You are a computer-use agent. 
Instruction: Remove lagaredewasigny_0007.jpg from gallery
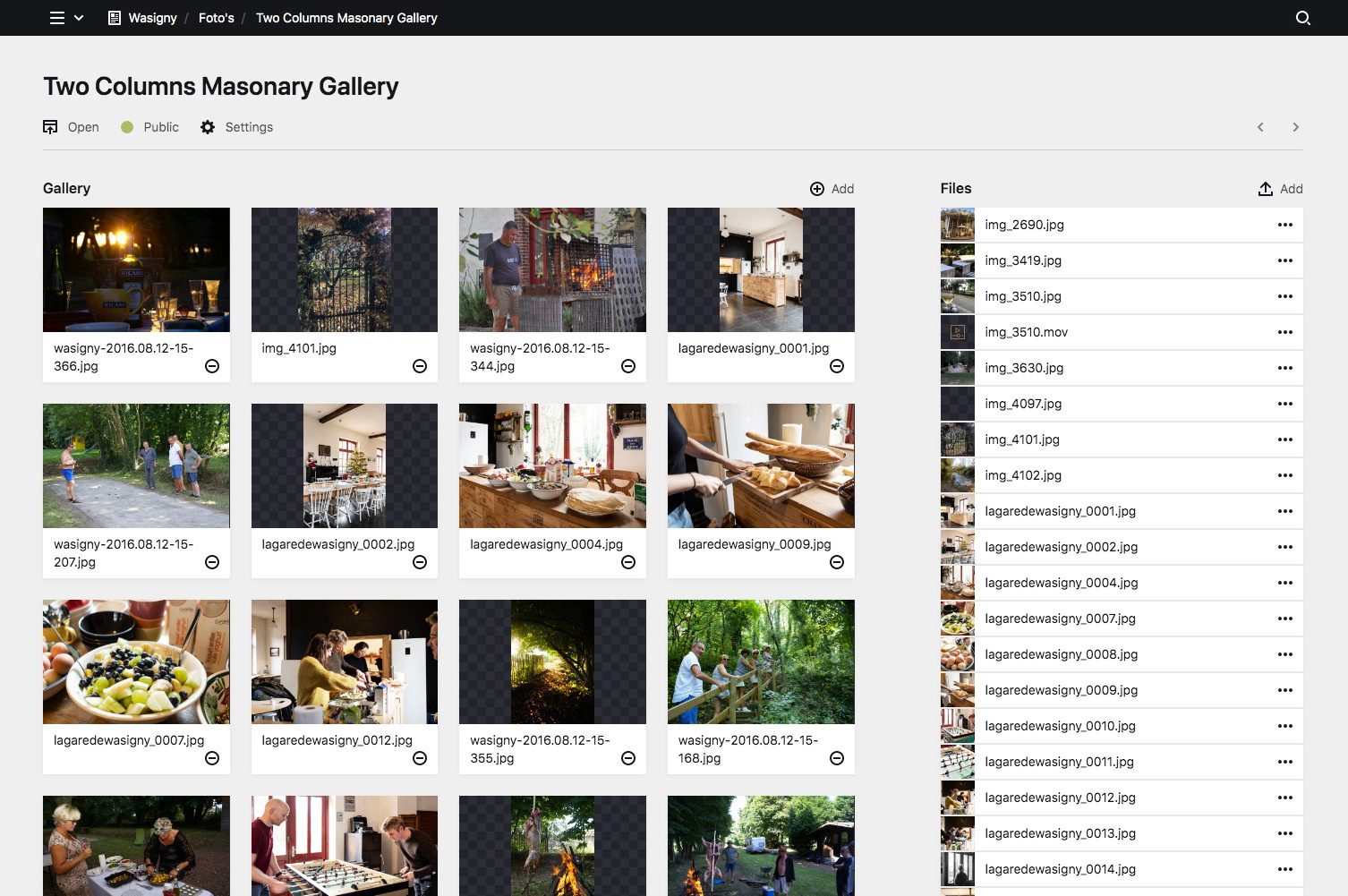click(x=212, y=758)
